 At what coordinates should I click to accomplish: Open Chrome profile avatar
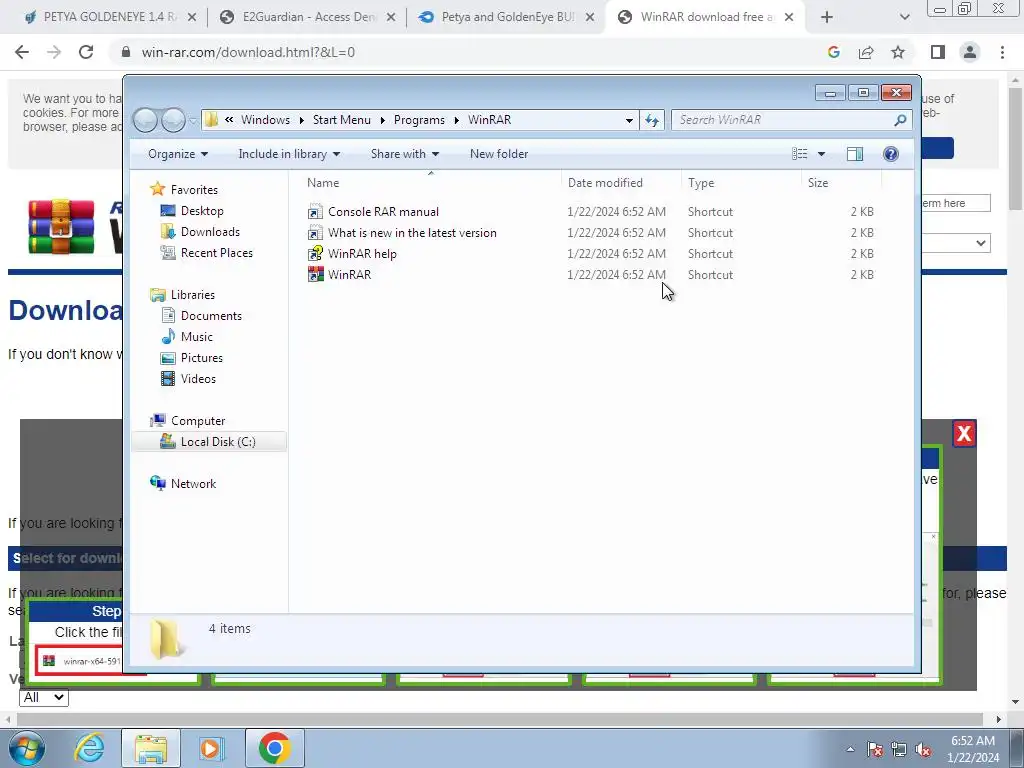[970, 52]
